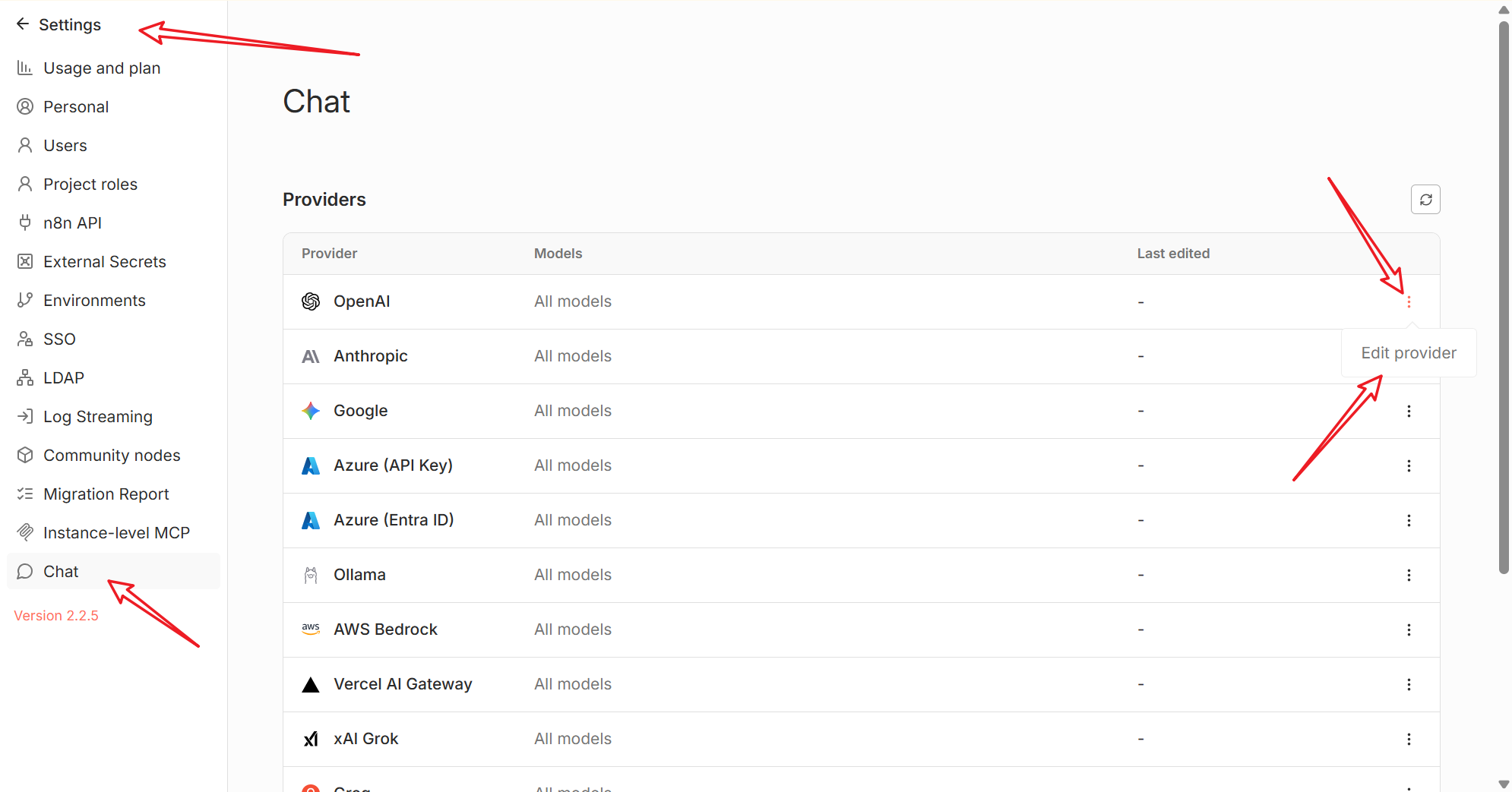Image resolution: width=1512 pixels, height=792 pixels.
Task: Go to Log Streaming settings
Action: [113, 417]
